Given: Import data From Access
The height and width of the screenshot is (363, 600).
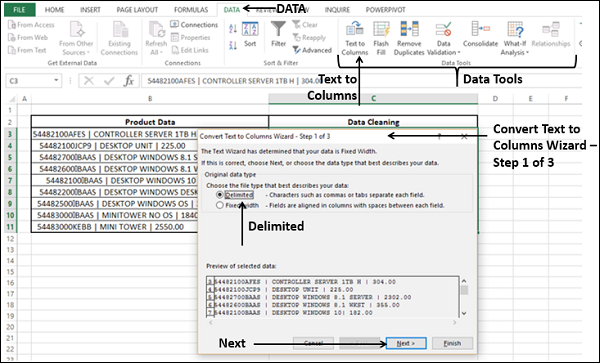Looking at the screenshot, I should (x=31, y=25).
